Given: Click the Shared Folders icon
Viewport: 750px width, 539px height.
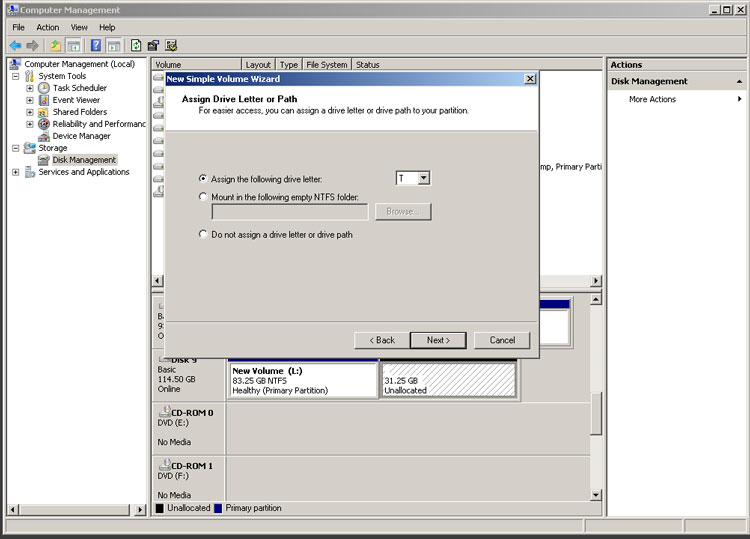Looking at the screenshot, I should click(44, 112).
